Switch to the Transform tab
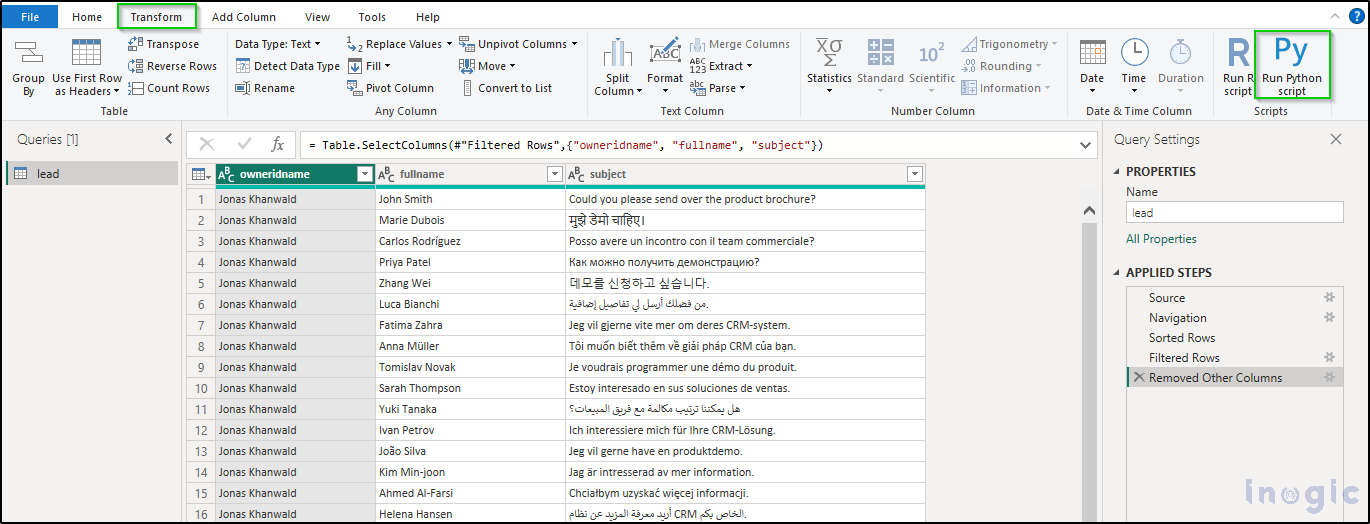The image size is (1370, 524). coord(156,17)
